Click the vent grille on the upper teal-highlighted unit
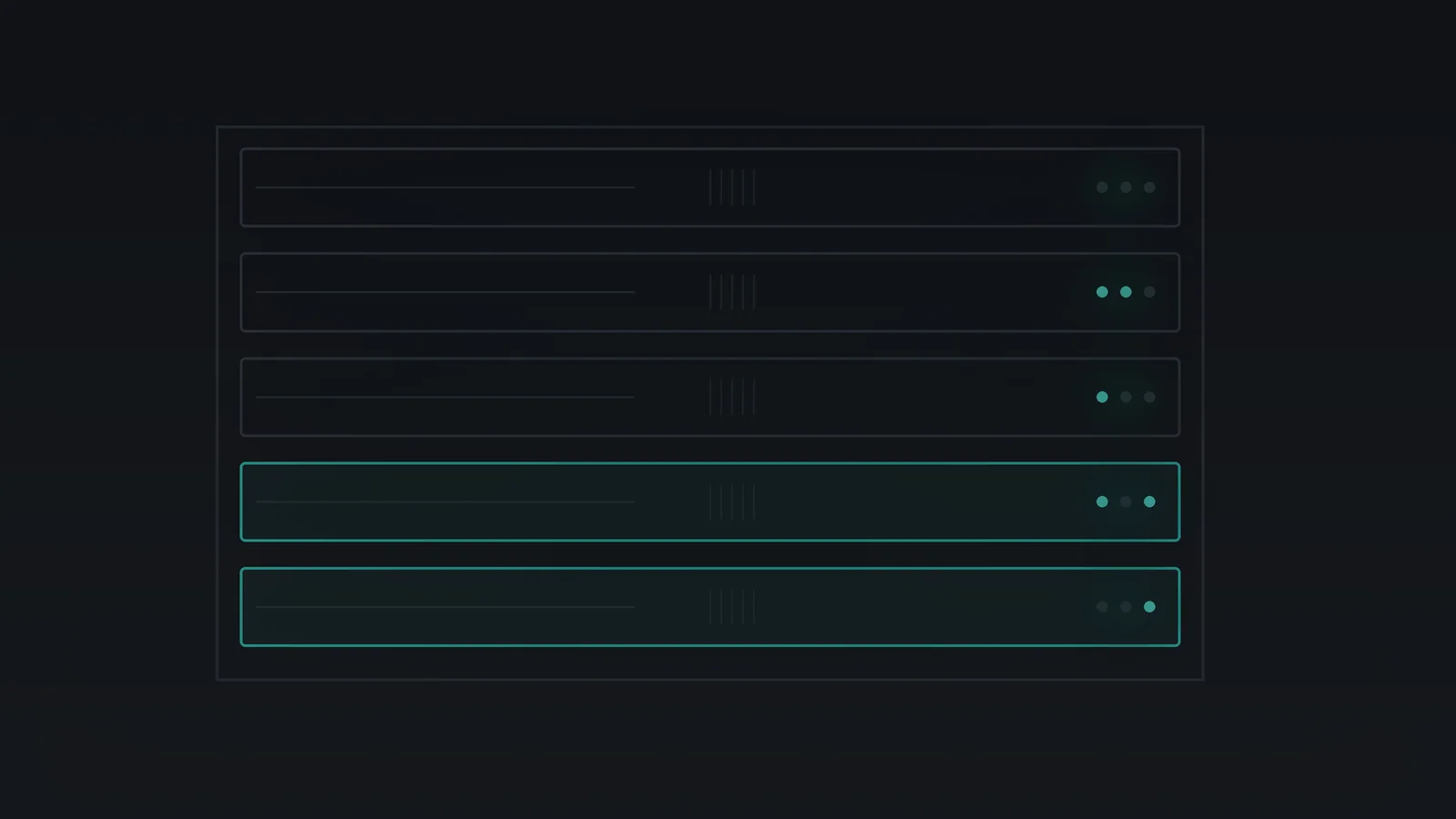 click(x=732, y=502)
